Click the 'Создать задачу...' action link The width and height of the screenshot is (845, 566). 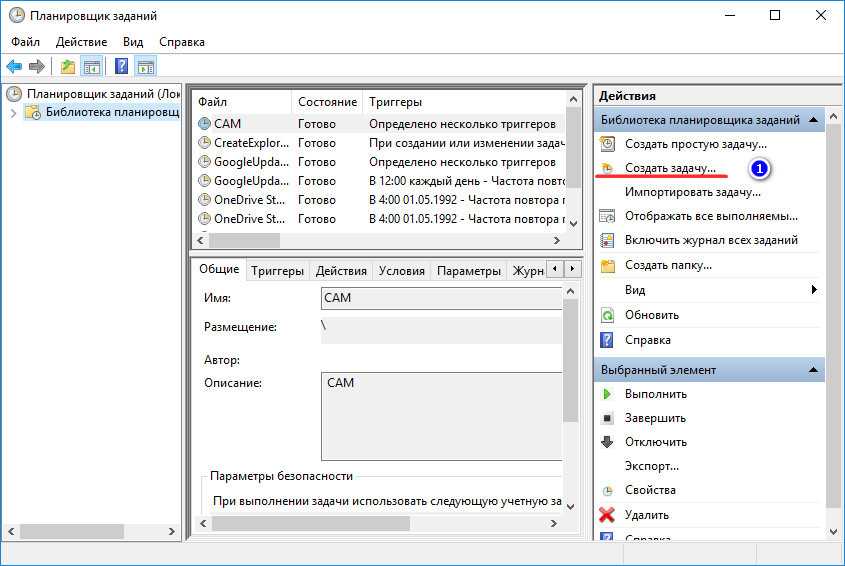(670, 168)
